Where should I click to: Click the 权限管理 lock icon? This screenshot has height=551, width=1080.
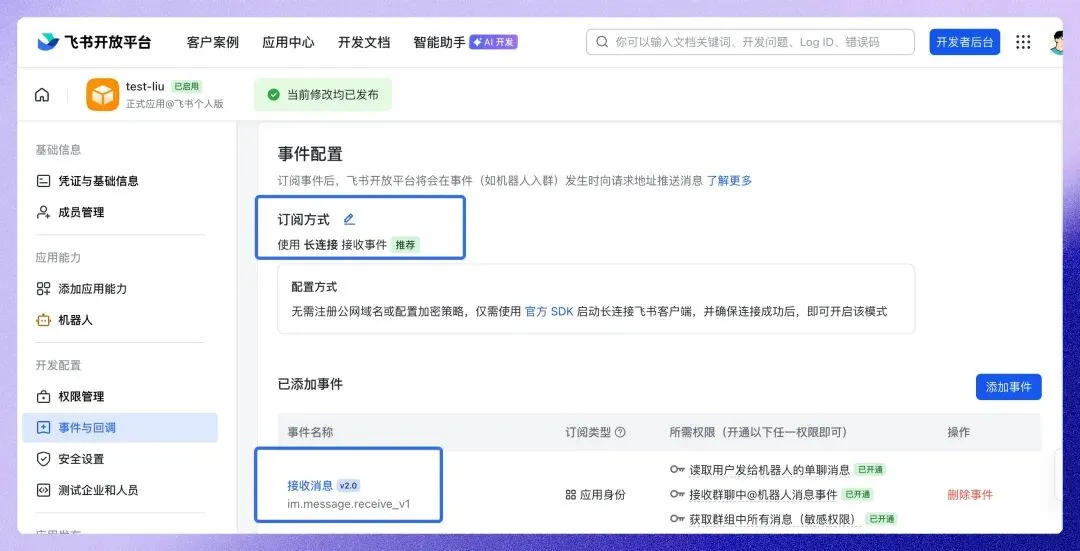[x=43, y=397]
